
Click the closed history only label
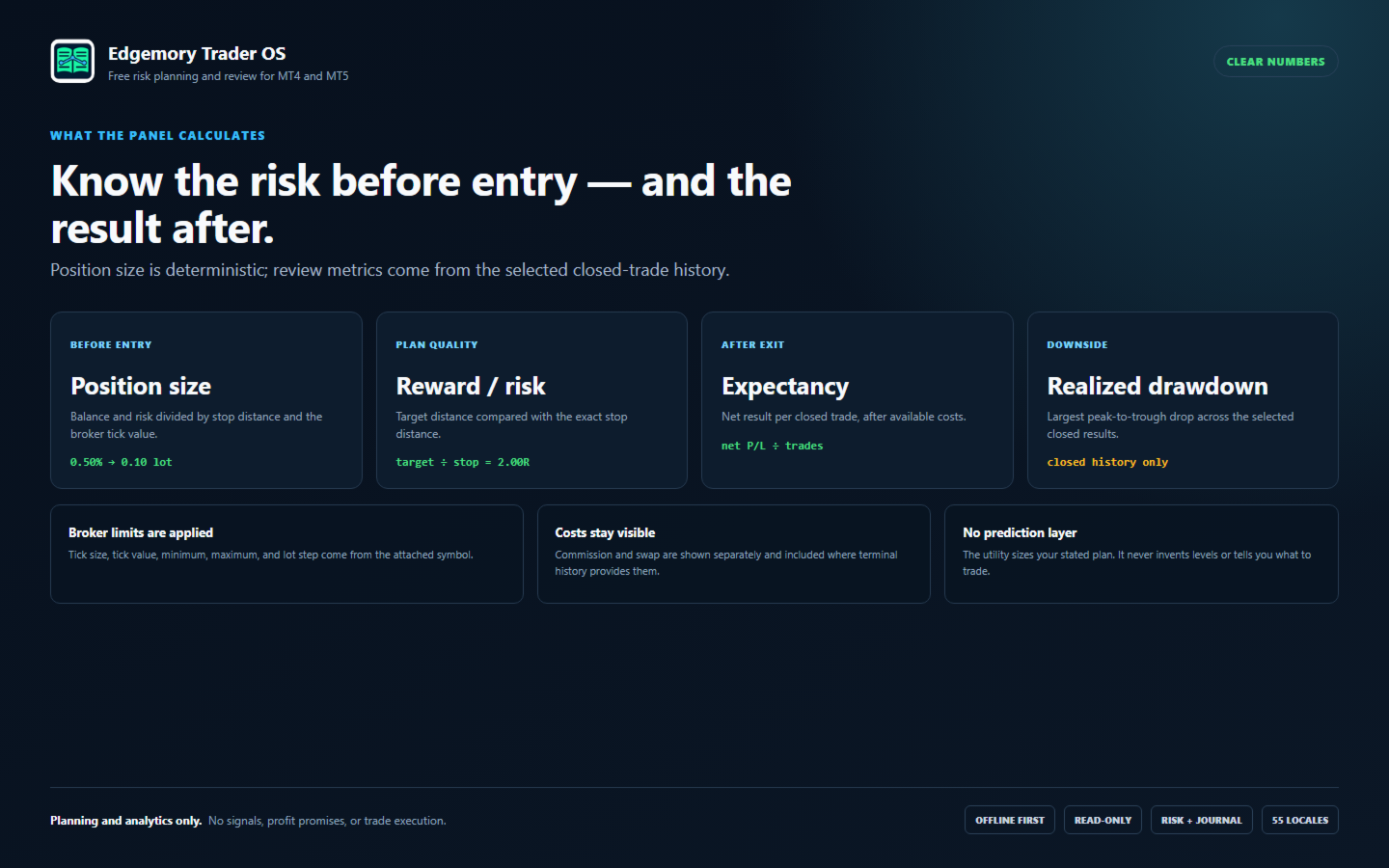tap(1107, 463)
